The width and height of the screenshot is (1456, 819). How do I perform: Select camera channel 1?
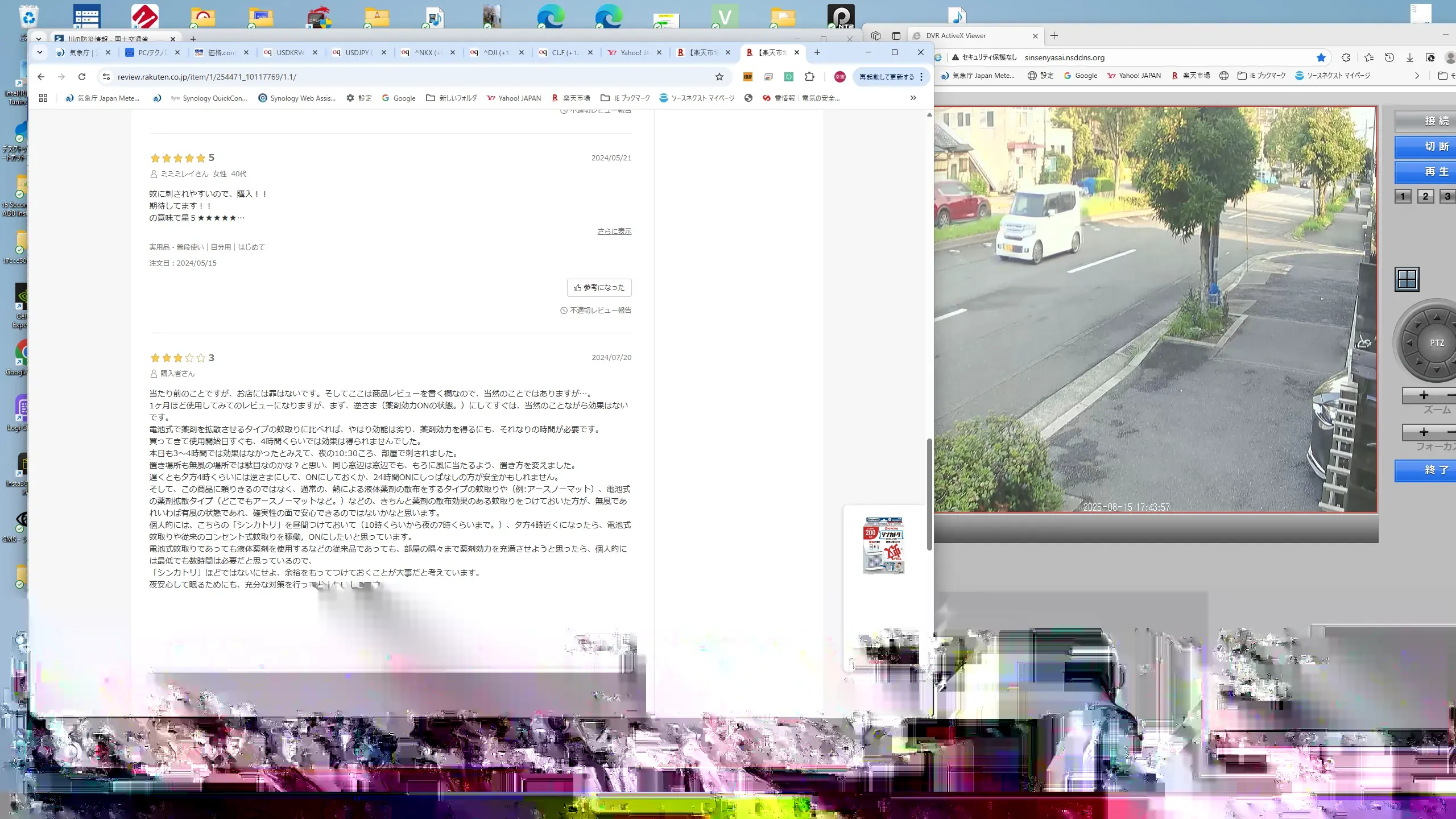(x=1403, y=196)
